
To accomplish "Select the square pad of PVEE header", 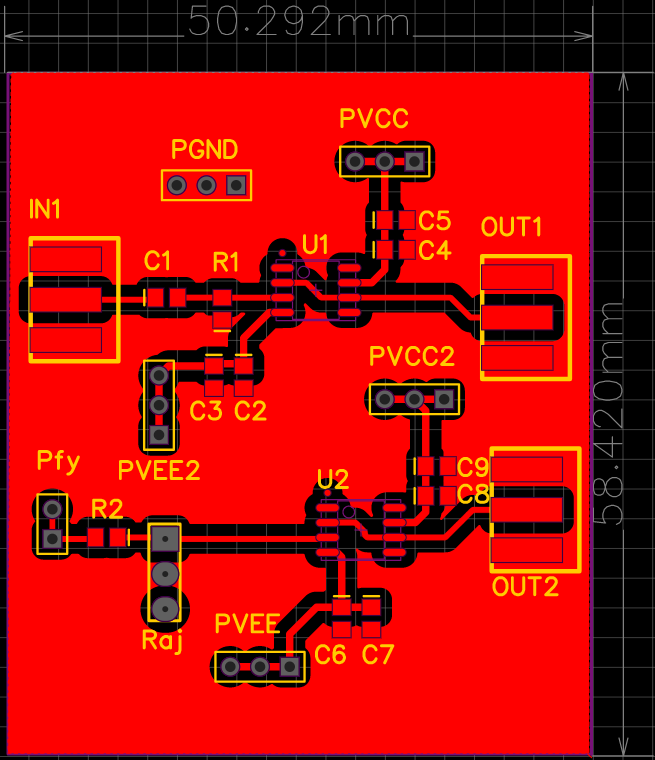I will 289,667.
